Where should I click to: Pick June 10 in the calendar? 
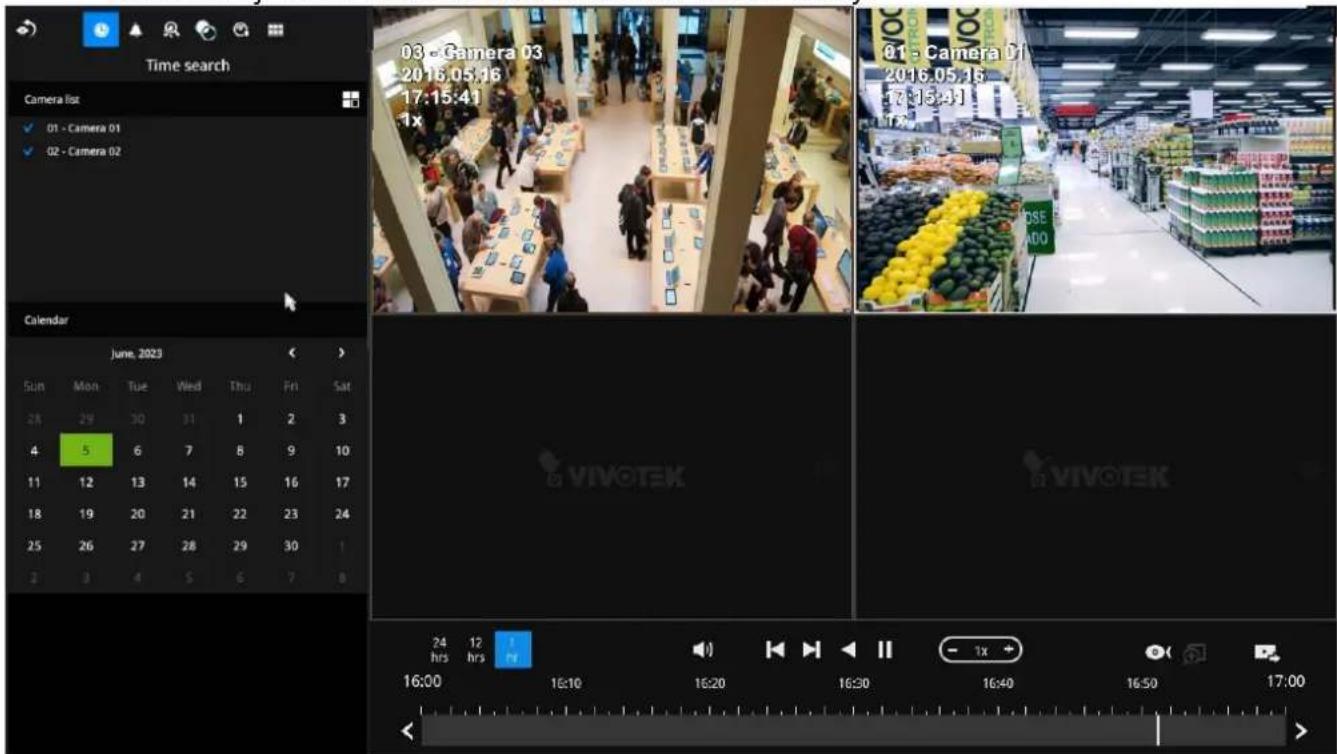(342, 450)
